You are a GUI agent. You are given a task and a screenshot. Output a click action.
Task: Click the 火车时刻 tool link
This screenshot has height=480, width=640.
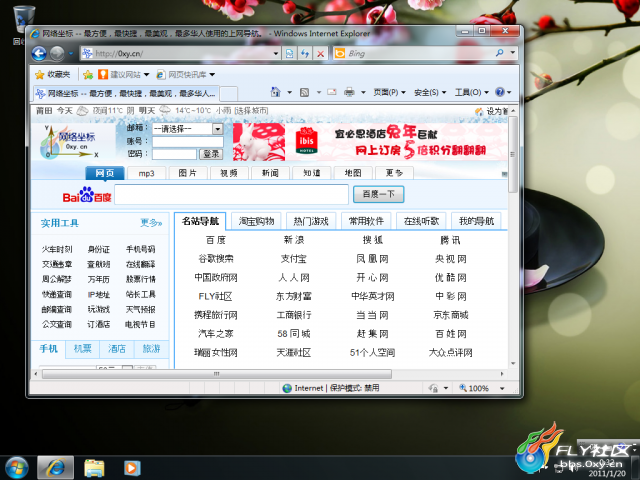(x=57, y=249)
